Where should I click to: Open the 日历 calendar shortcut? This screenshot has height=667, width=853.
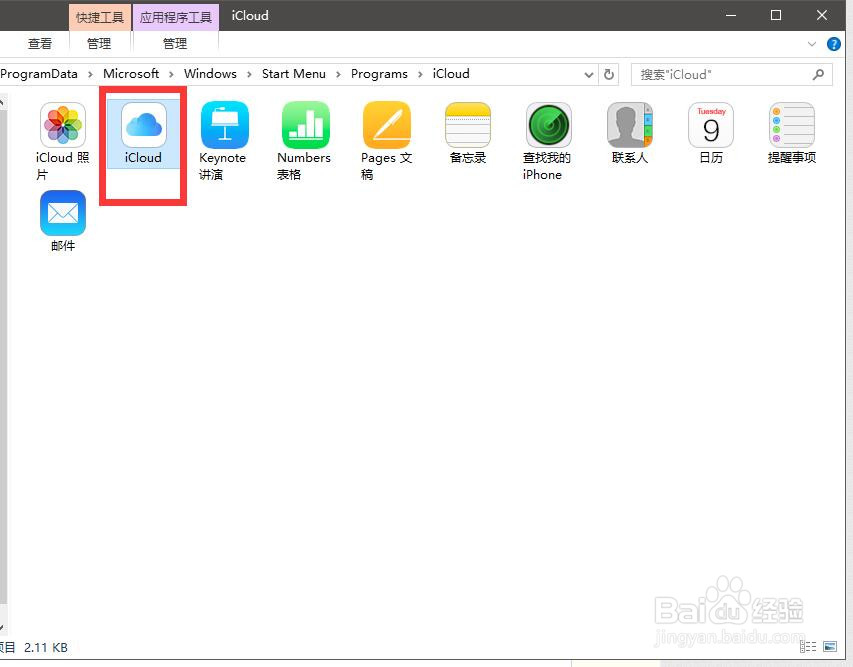point(710,134)
